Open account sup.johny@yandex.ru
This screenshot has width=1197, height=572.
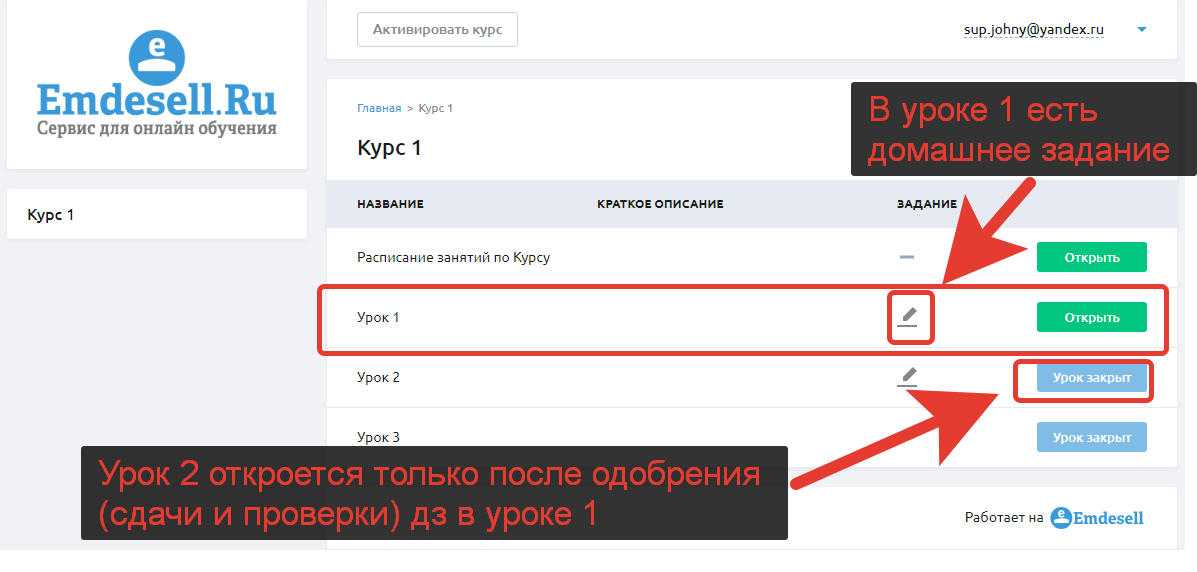(1034, 31)
